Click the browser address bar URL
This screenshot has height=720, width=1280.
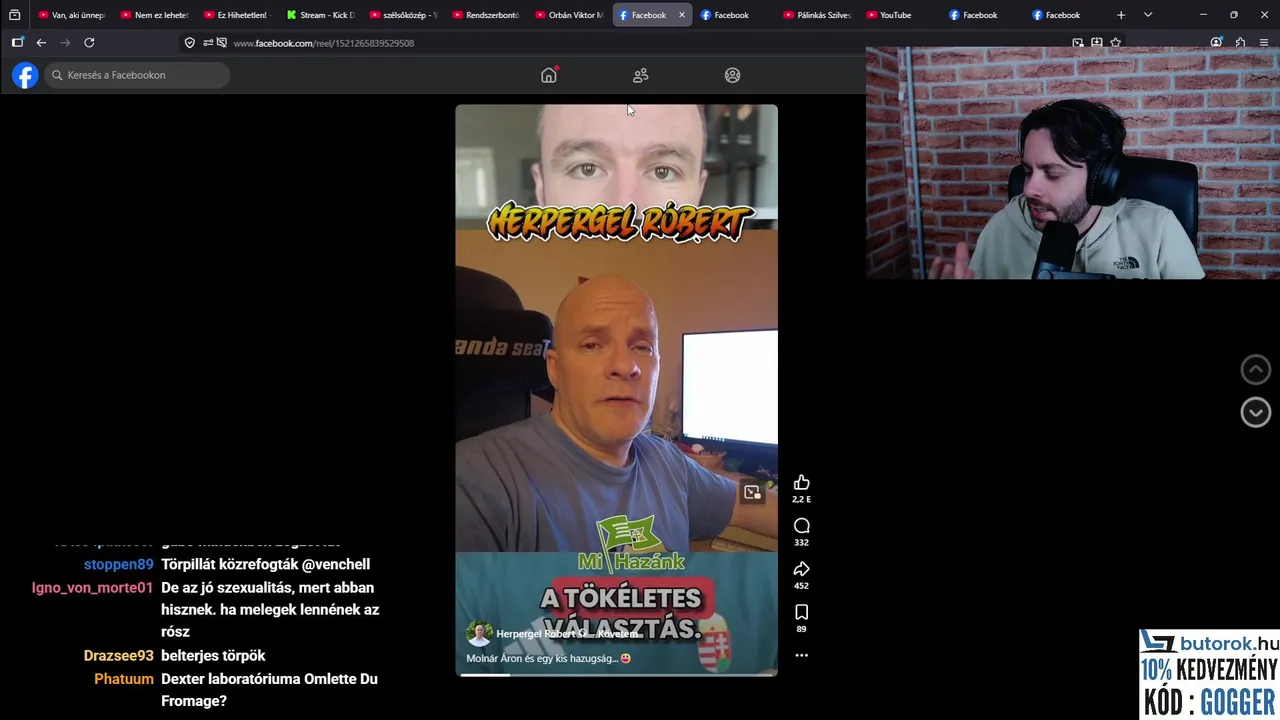pyautogui.click(x=323, y=43)
